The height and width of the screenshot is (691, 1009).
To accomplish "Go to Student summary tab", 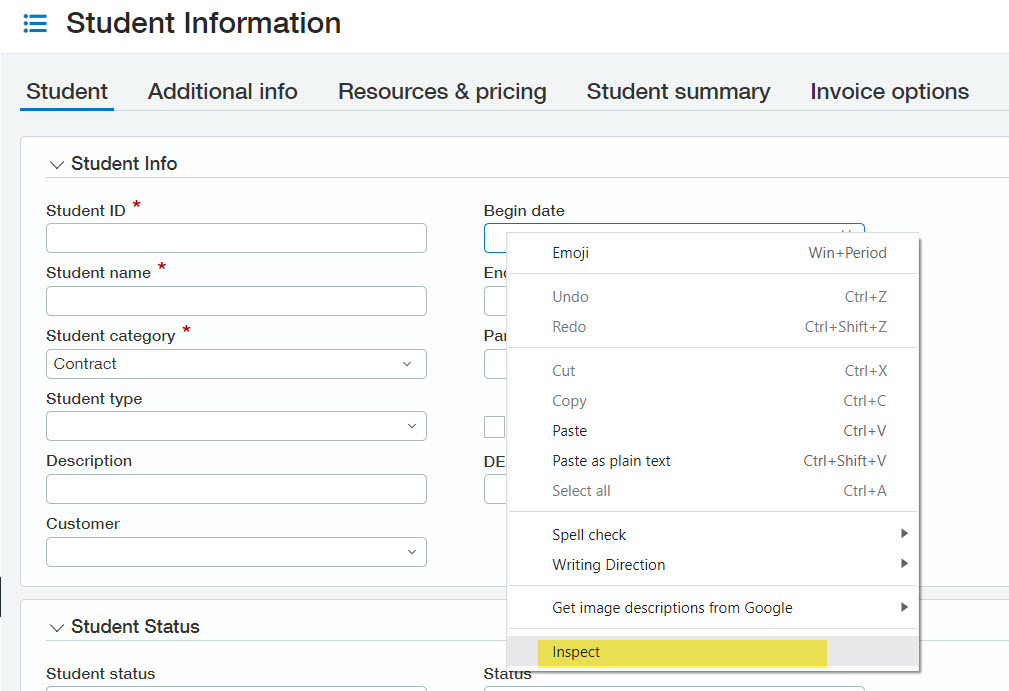I will 678,92.
